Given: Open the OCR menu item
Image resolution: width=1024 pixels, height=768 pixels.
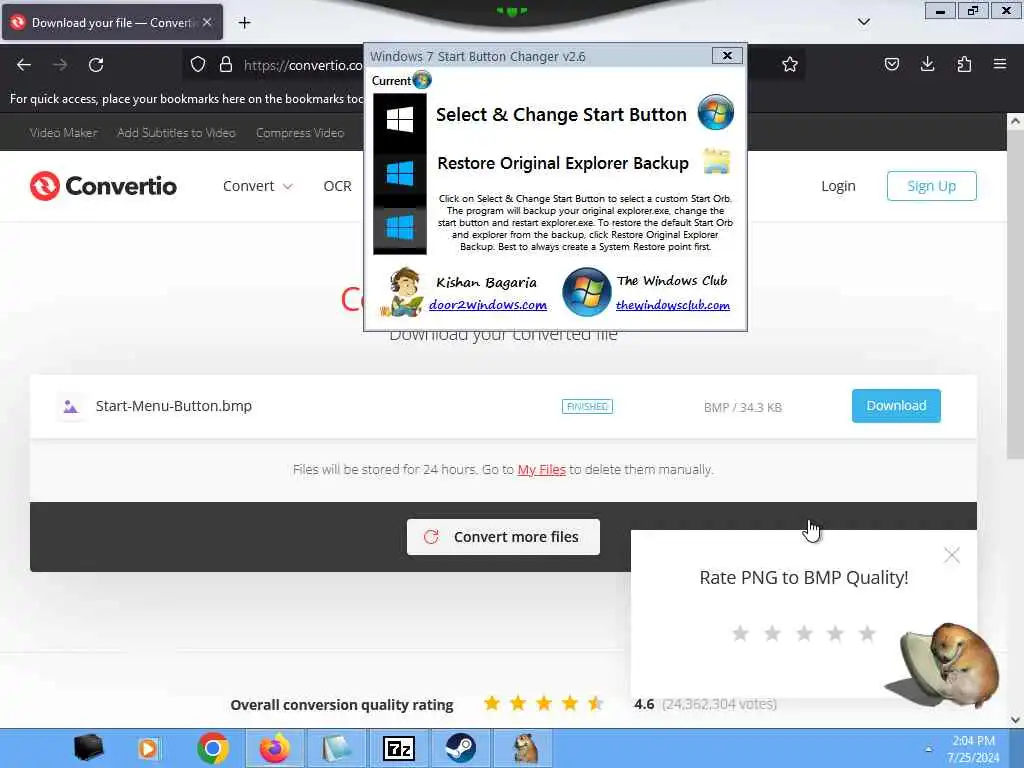Looking at the screenshot, I should (338, 186).
